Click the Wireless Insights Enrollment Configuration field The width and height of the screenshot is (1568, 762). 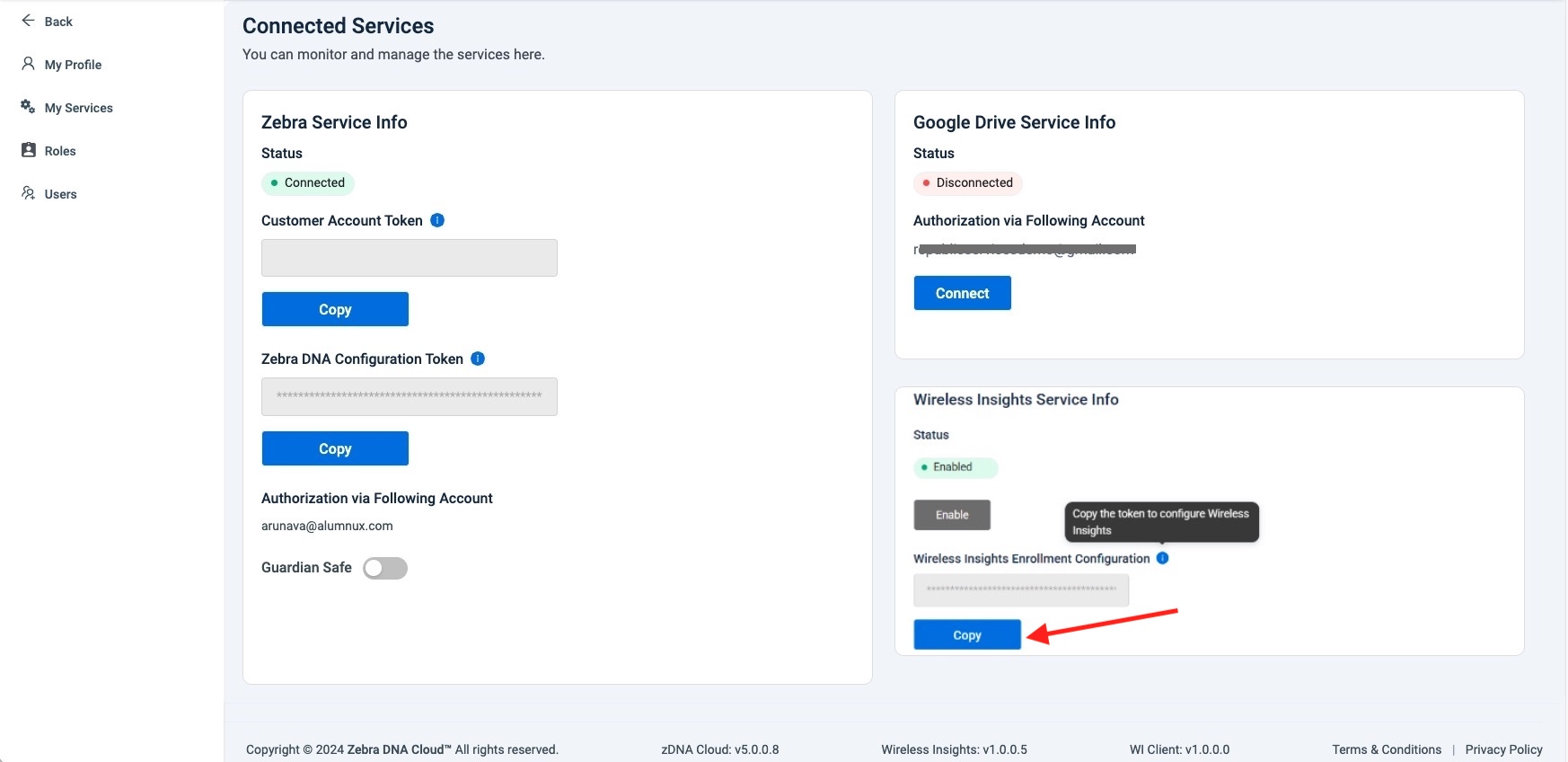click(x=1021, y=589)
